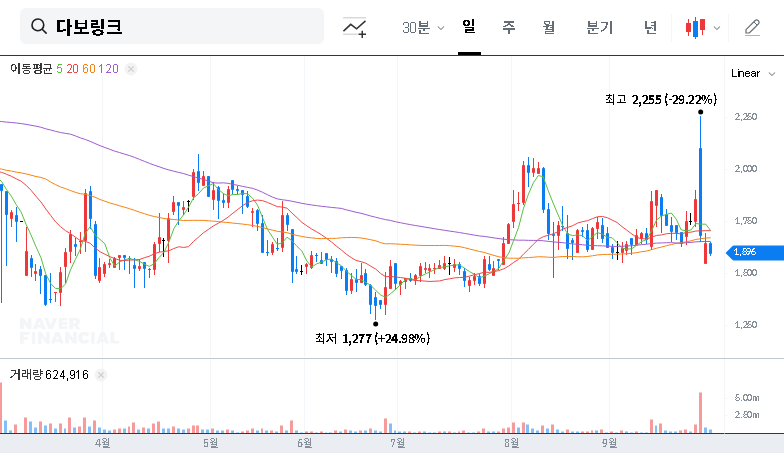The image size is (784, 453).
Task: Activate the pencil drawing tool
Action: pos(752,28)
